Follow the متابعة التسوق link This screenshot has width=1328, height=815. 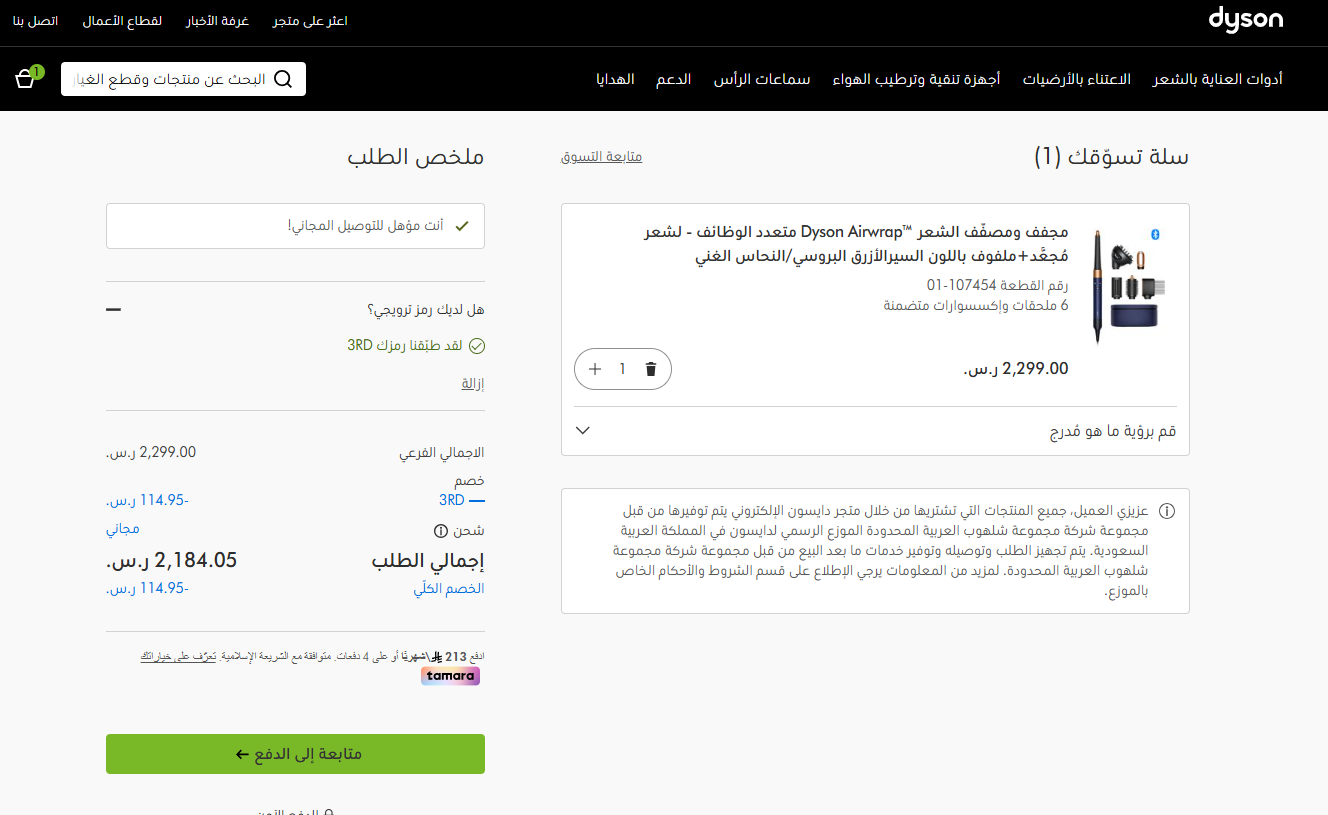[601, 156]
